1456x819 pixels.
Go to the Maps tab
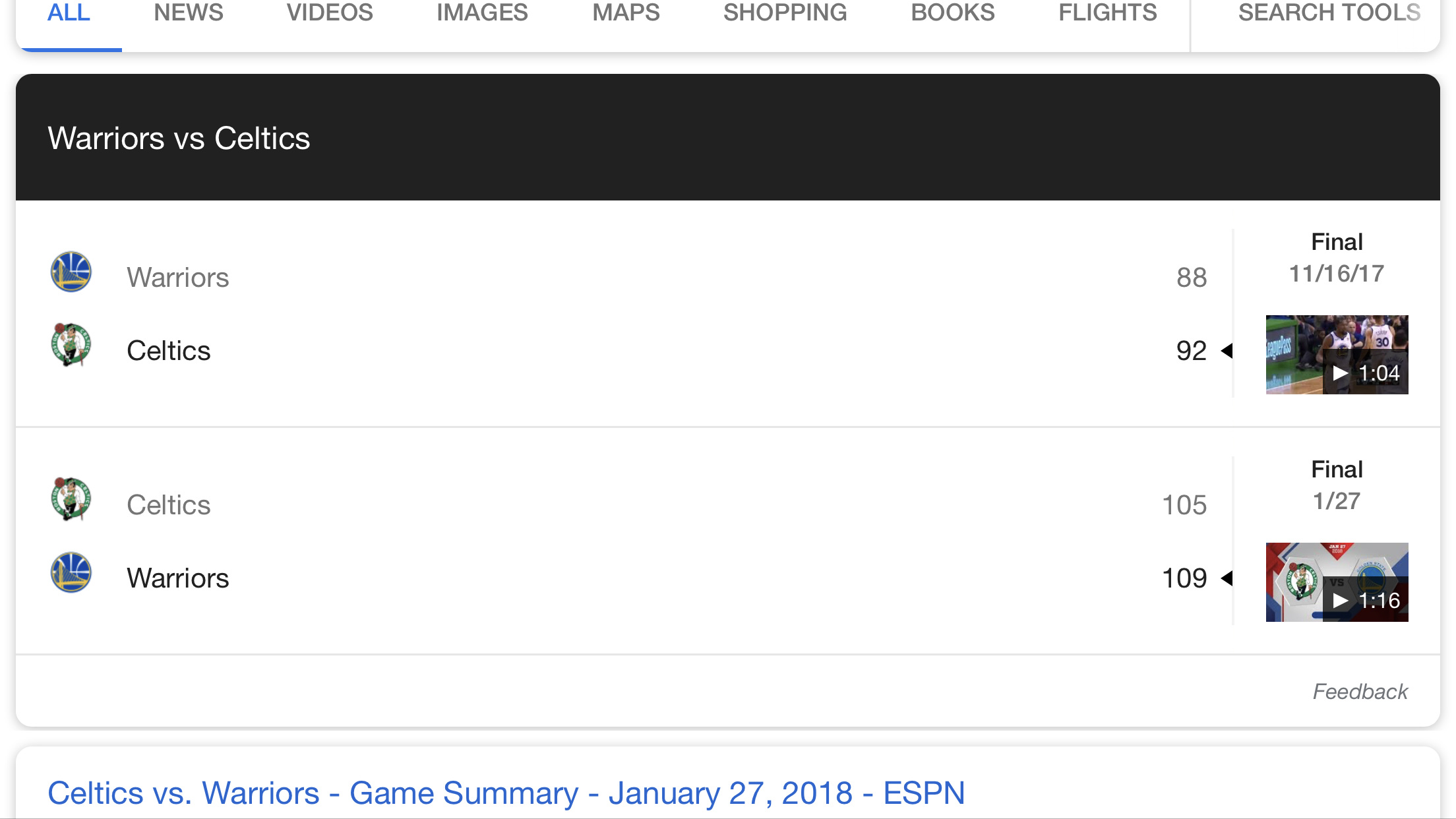pyautogui.click(x=626, y=13)
